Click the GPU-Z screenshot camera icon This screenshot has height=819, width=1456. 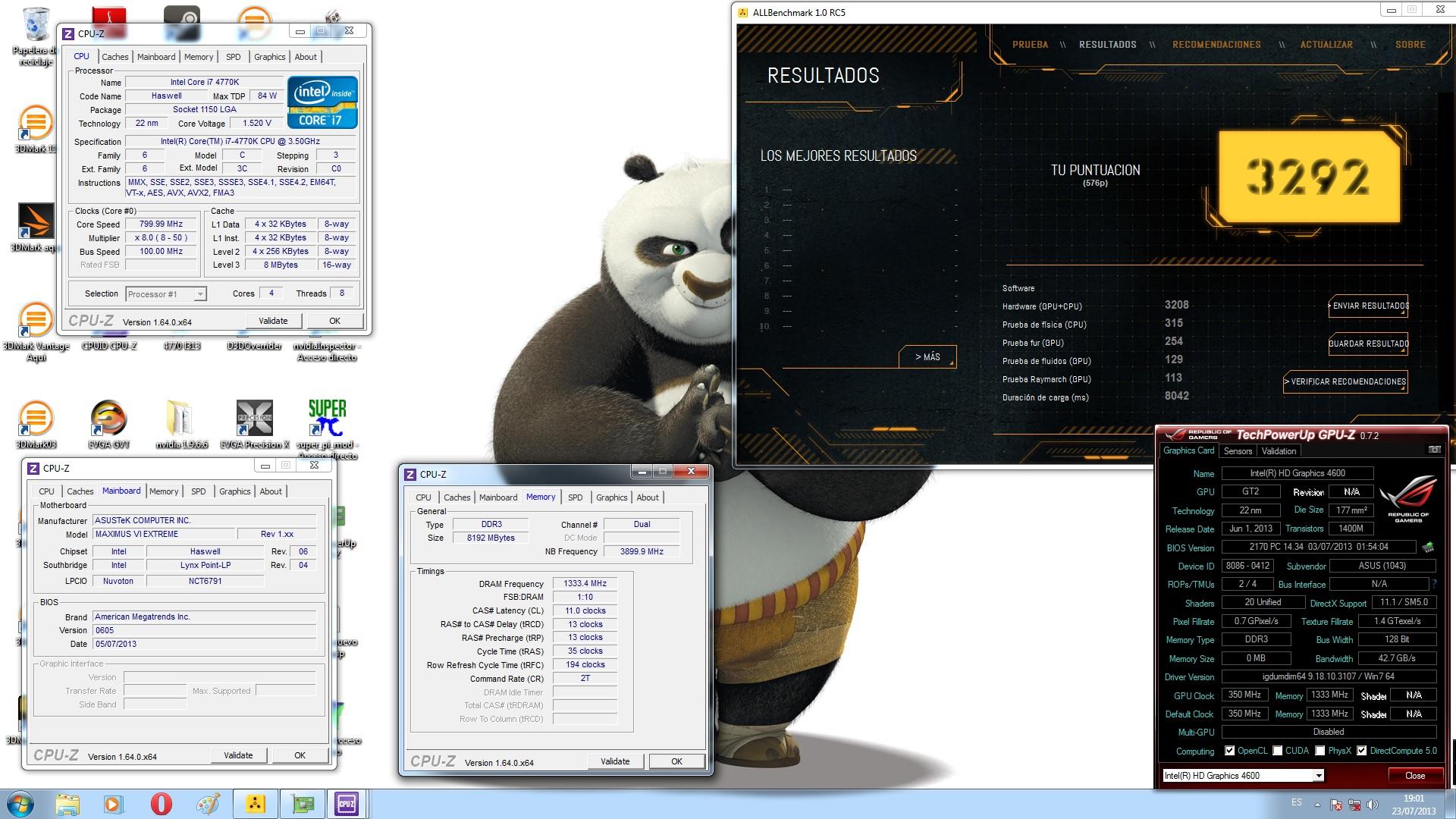(x=1434, y=450)
